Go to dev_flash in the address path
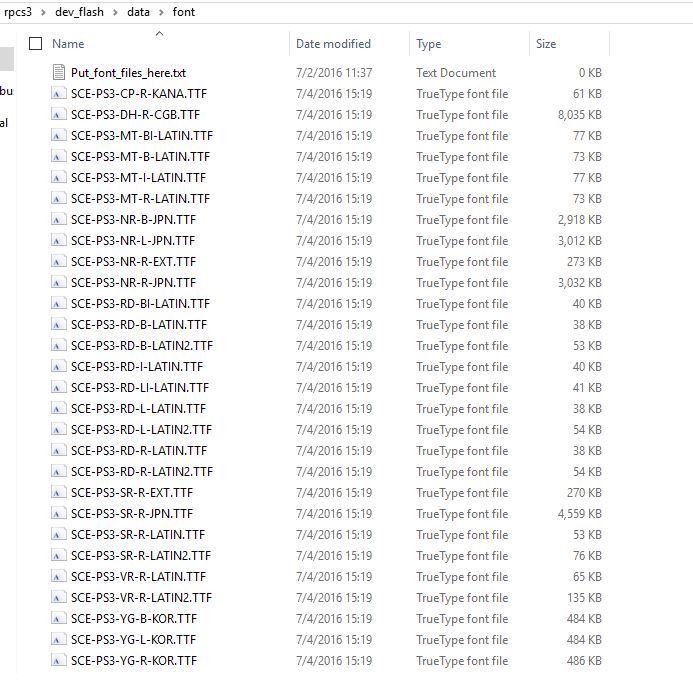The width and height of the screenshot is (693, 687). [x=79, y=12]
